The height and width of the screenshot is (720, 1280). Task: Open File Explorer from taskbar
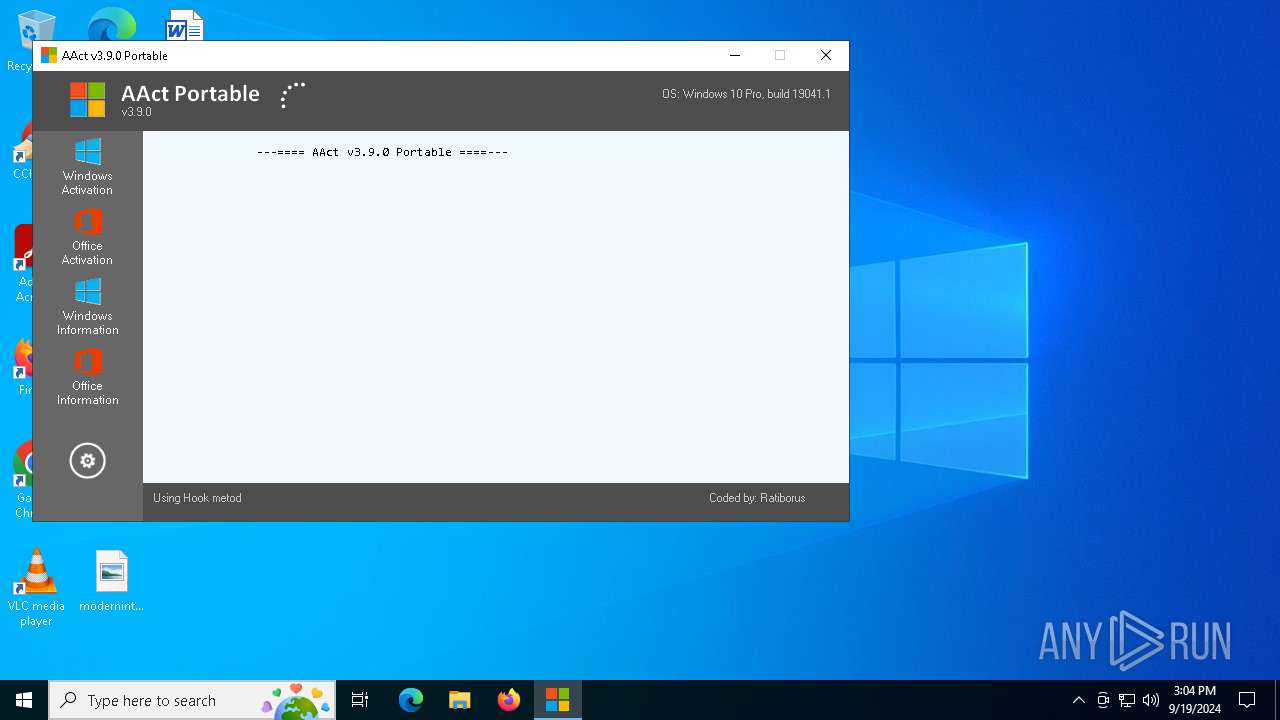click(460, 700)
